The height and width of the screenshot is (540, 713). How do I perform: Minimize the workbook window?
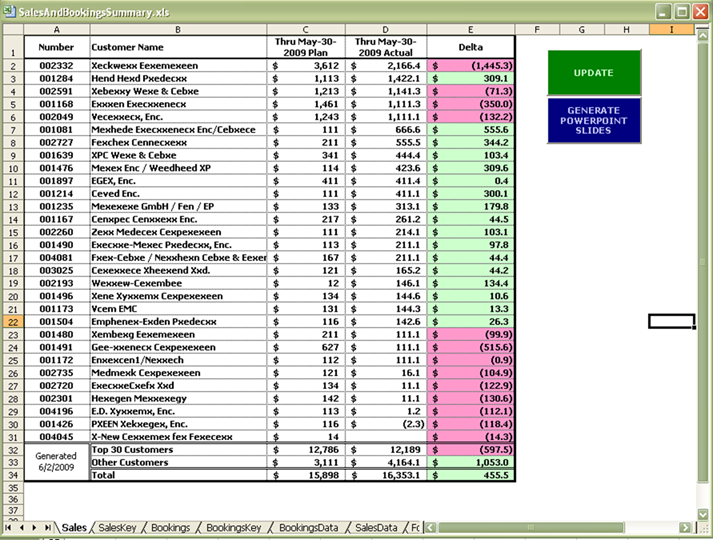(x=663, y=11)
